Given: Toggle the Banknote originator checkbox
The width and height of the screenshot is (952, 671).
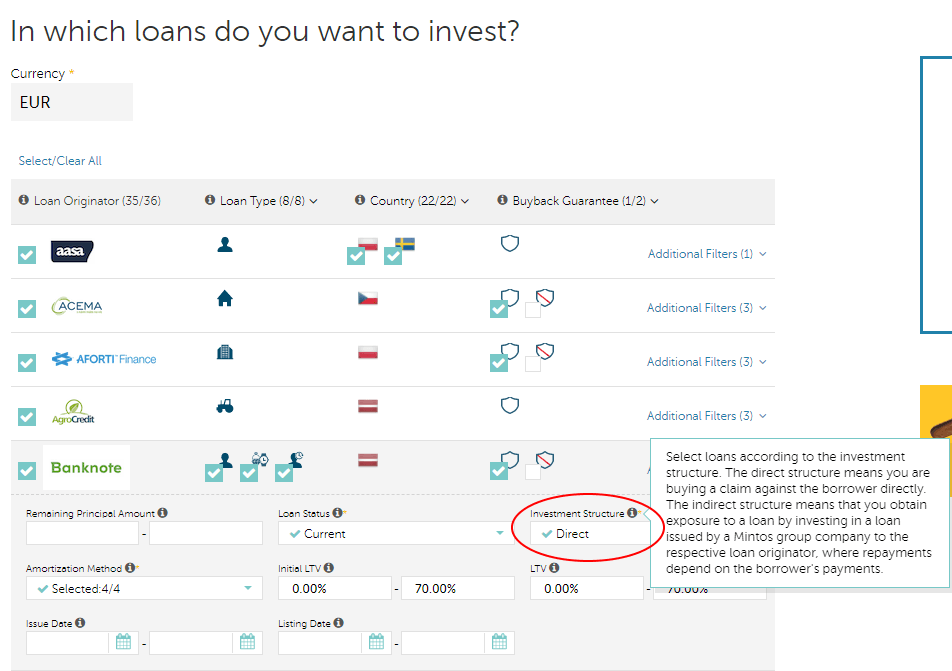Looking at the screenshot, I should [x=27, y=470].
